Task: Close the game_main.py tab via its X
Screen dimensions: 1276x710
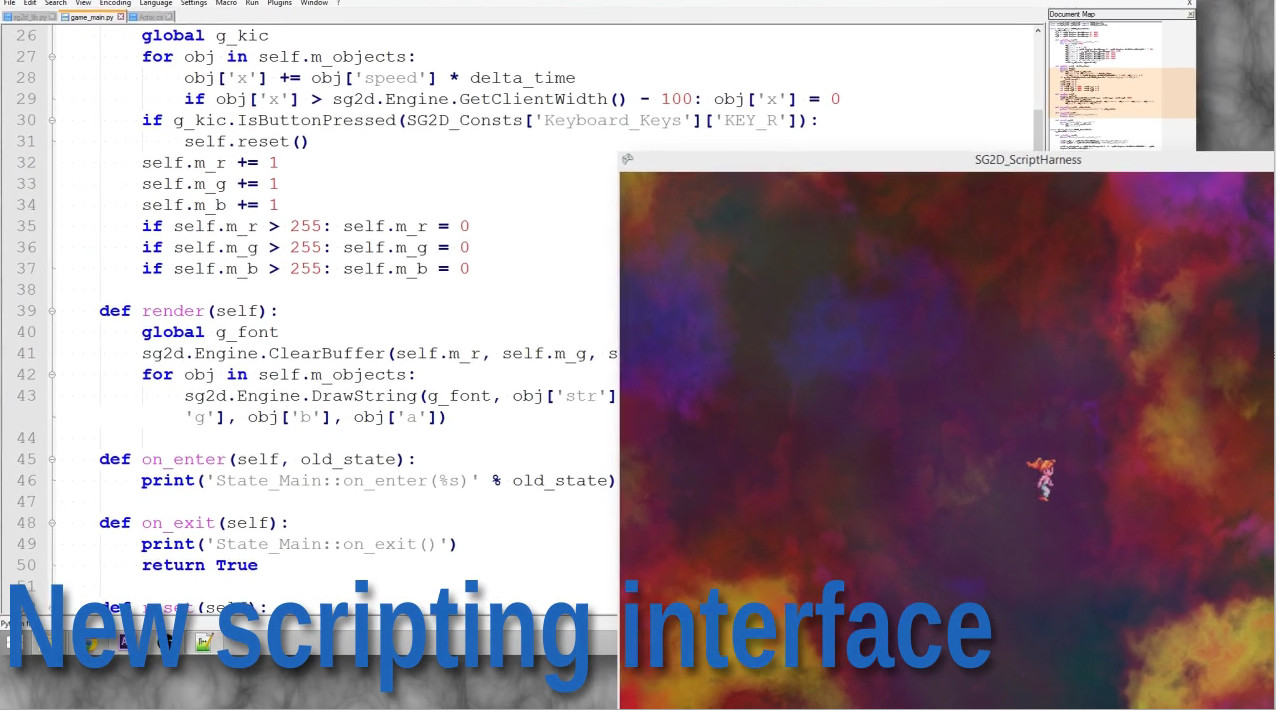Action: click(120, 17)
